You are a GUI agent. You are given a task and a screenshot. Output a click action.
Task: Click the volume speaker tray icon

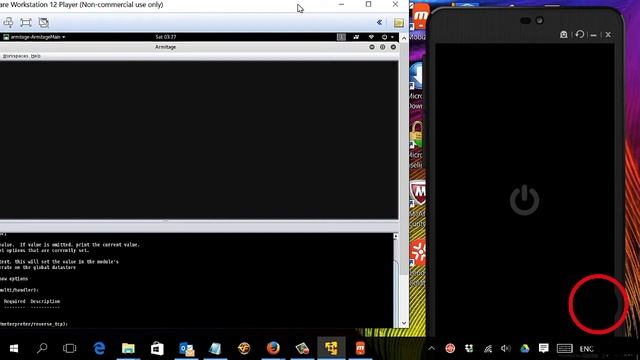point(506,348)
